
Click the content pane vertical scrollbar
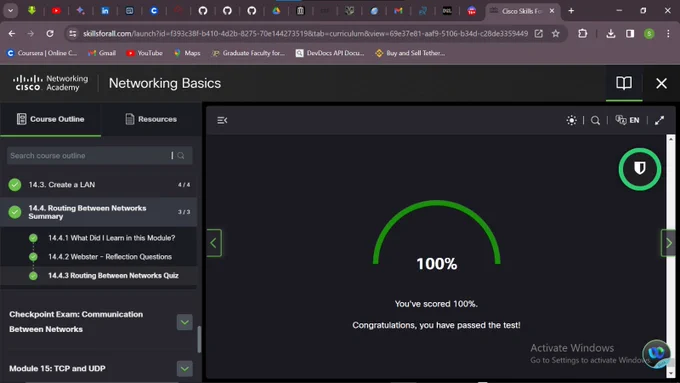pos(670,256)
